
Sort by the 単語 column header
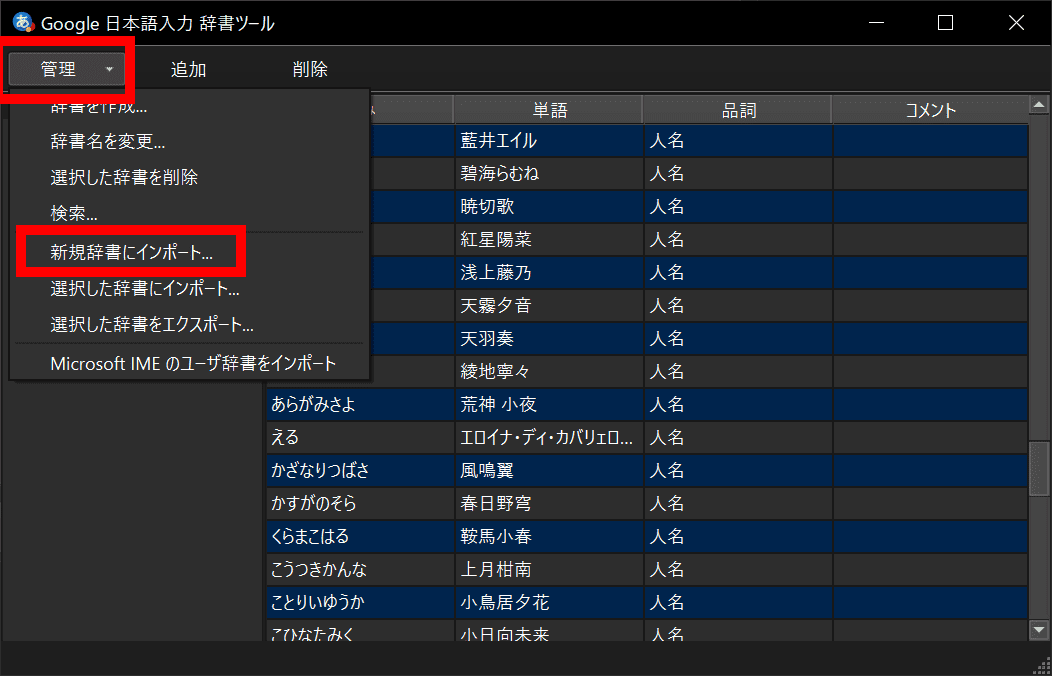click(x=549, y=110)
